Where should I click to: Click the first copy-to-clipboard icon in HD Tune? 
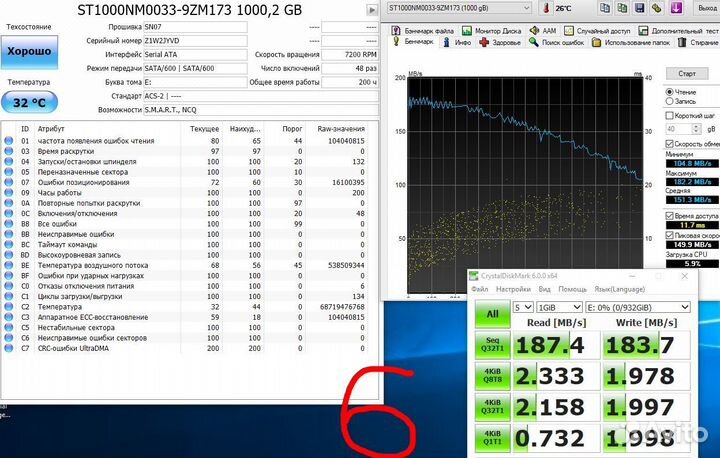(x=605, y=8)
